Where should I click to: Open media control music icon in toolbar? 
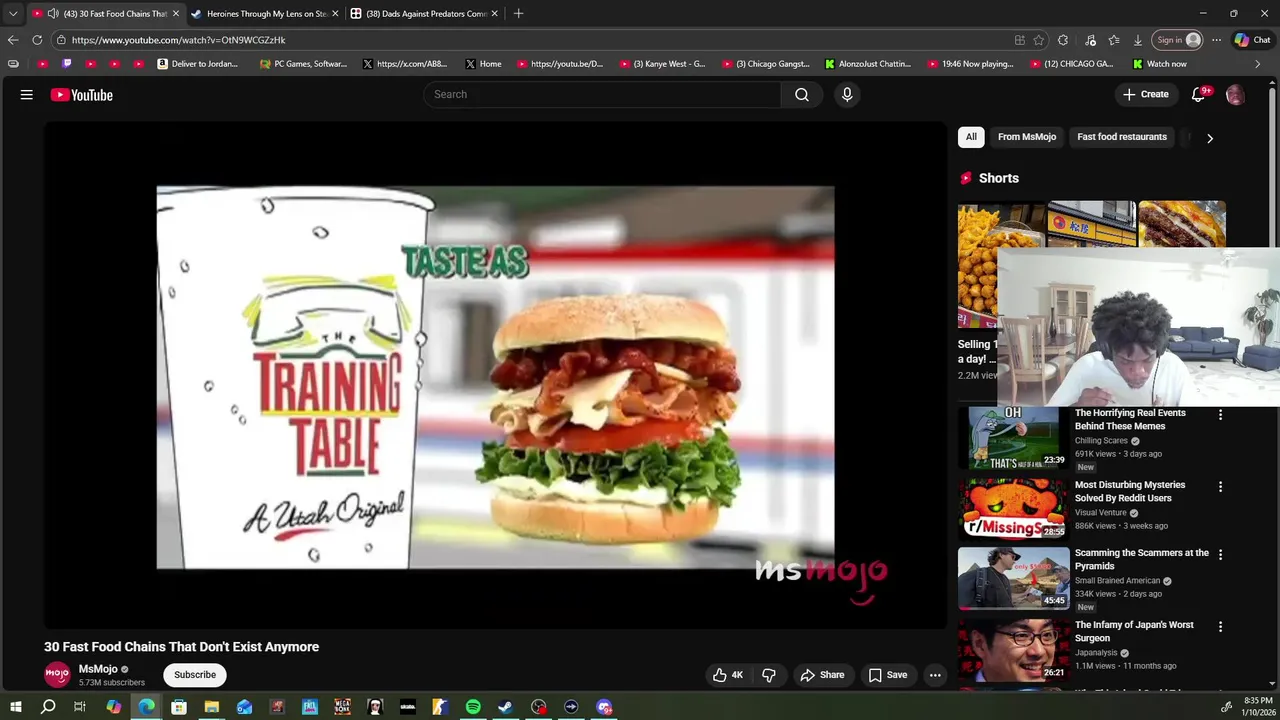tap(1090, 40)
